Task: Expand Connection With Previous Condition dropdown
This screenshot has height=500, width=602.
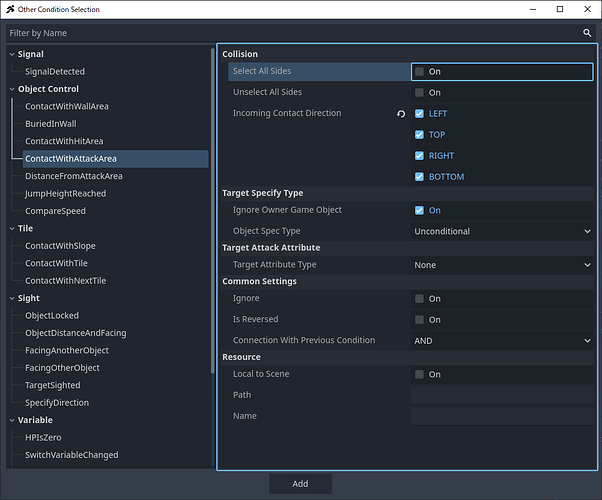Action: click(502, 340)
